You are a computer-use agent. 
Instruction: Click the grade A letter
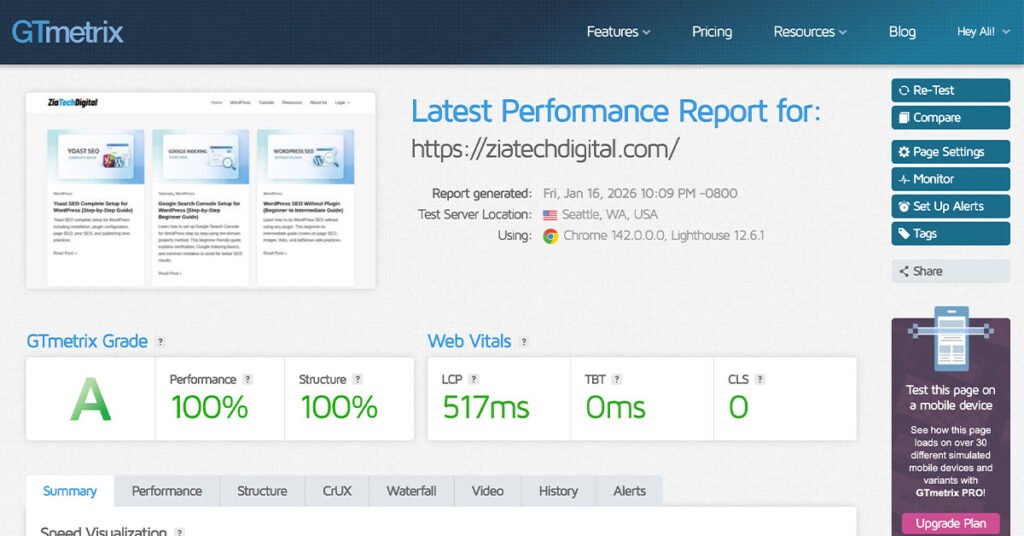90,400
